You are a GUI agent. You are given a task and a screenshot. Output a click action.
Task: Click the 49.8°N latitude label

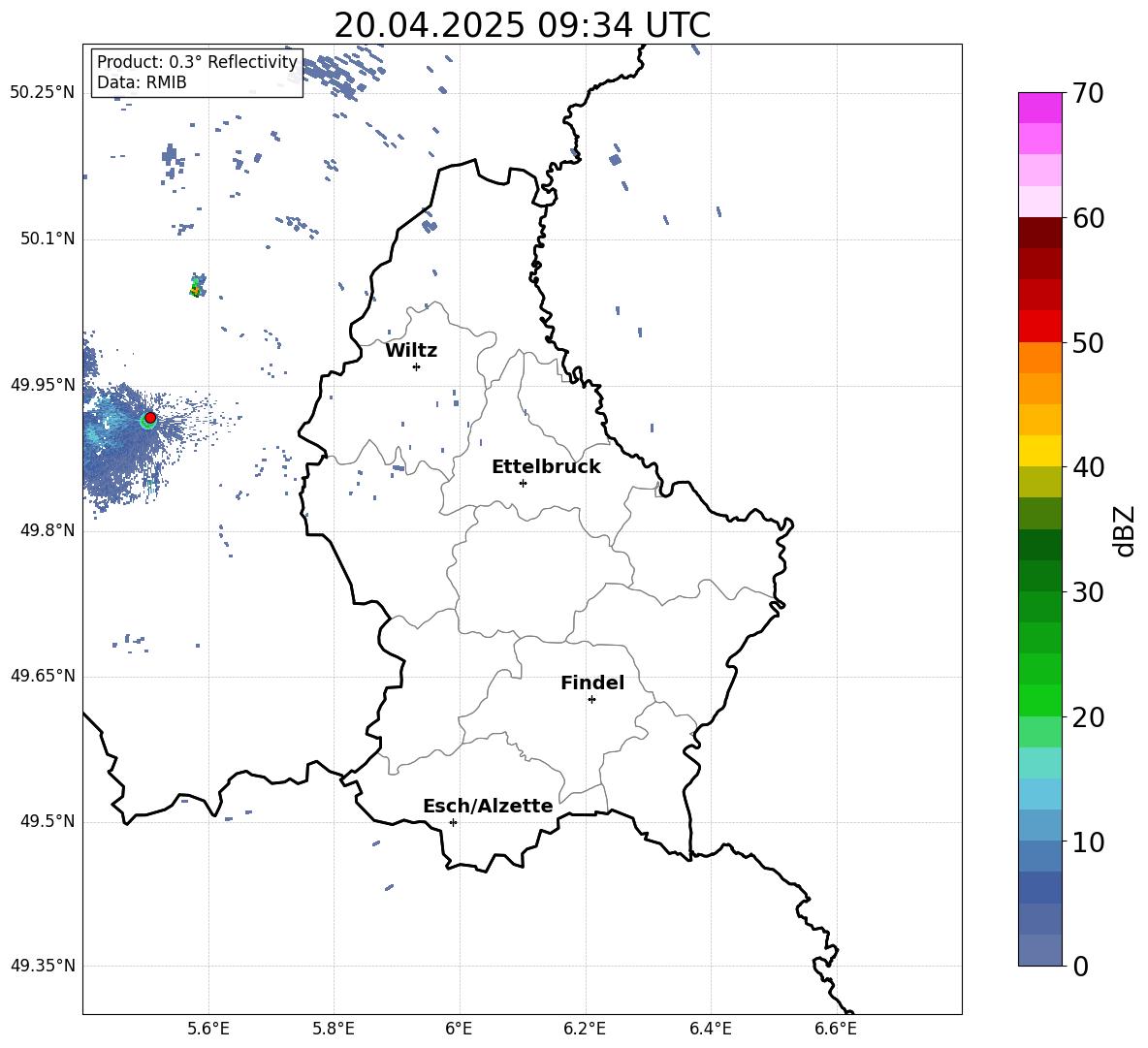48,530
